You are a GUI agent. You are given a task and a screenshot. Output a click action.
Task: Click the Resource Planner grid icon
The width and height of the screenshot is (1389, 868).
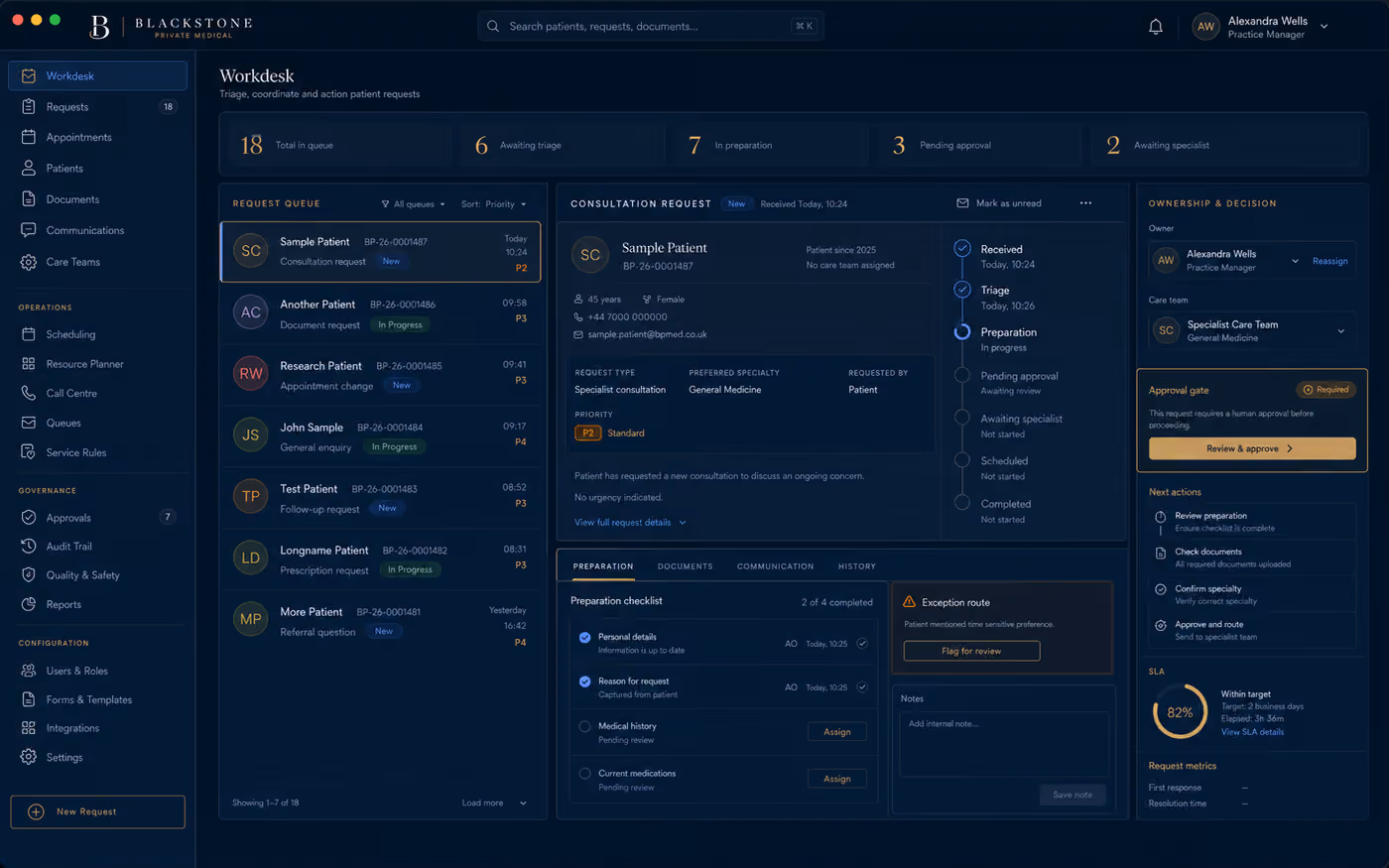tap(29, 364)
